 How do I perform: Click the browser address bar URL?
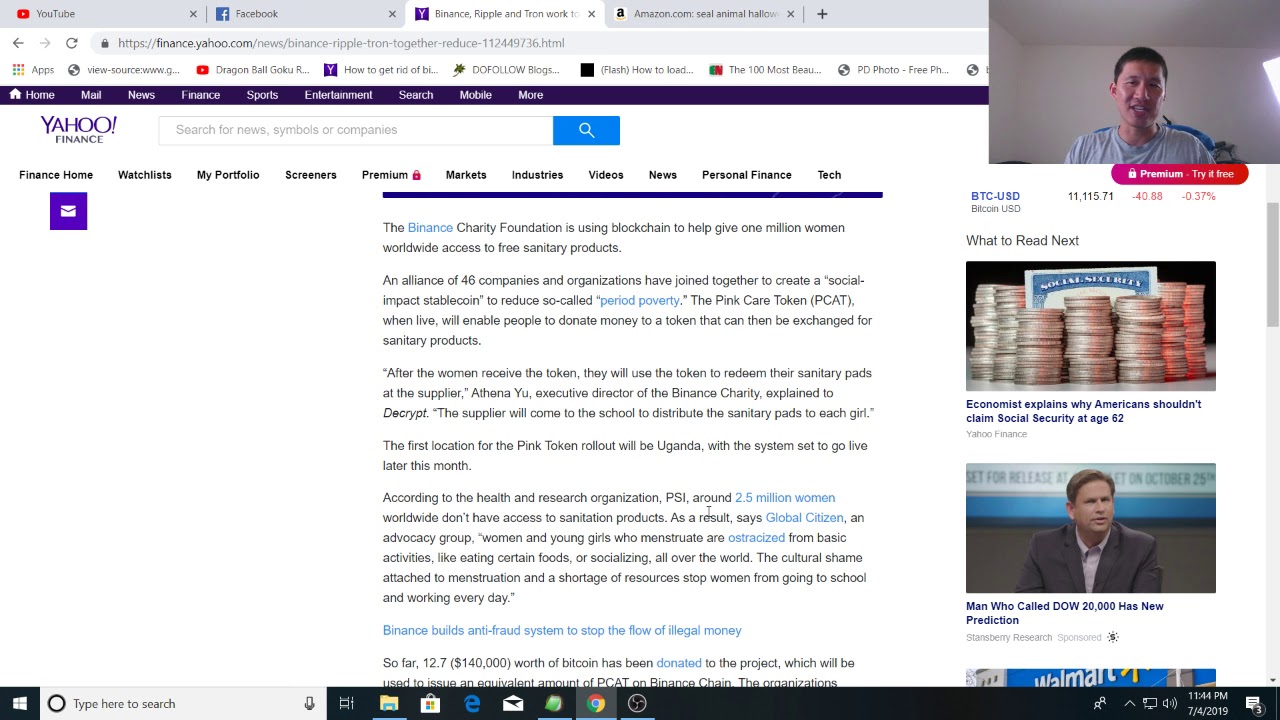pos(341,43)
